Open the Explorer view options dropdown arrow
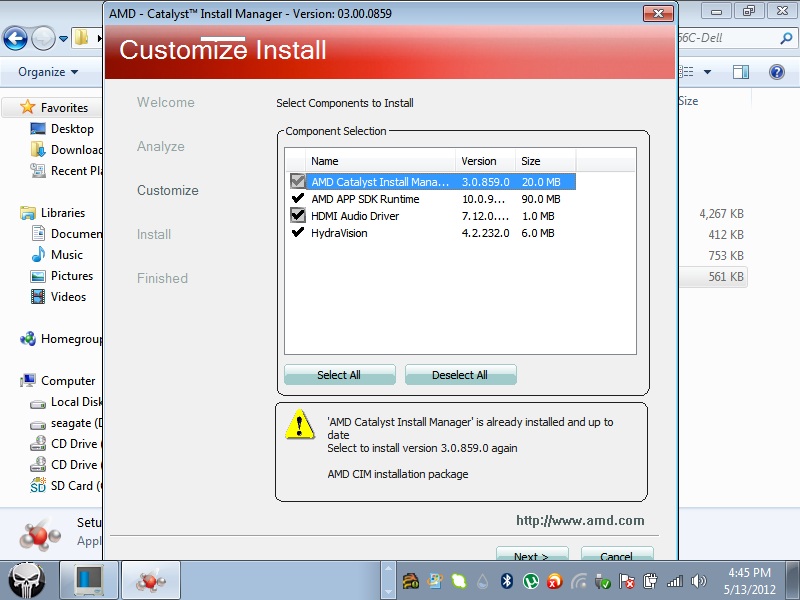 tap(707, 72)
